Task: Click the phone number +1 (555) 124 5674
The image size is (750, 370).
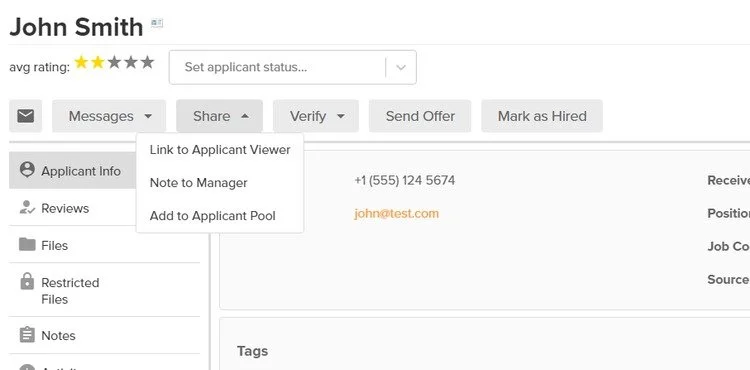Action: click(x=405, y=180)
